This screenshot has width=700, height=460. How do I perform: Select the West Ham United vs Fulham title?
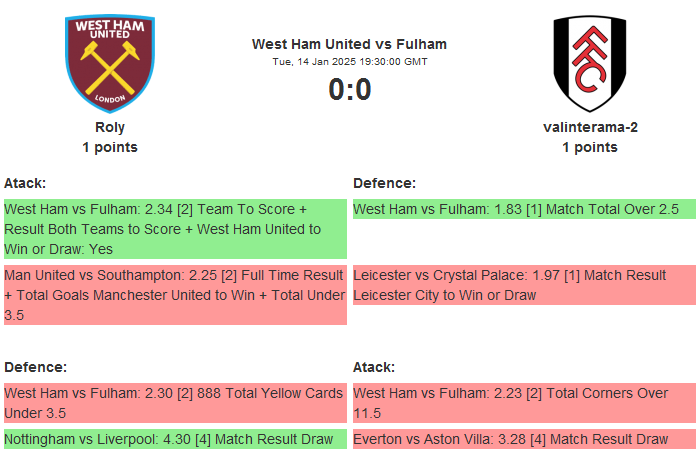click(349, 44)
